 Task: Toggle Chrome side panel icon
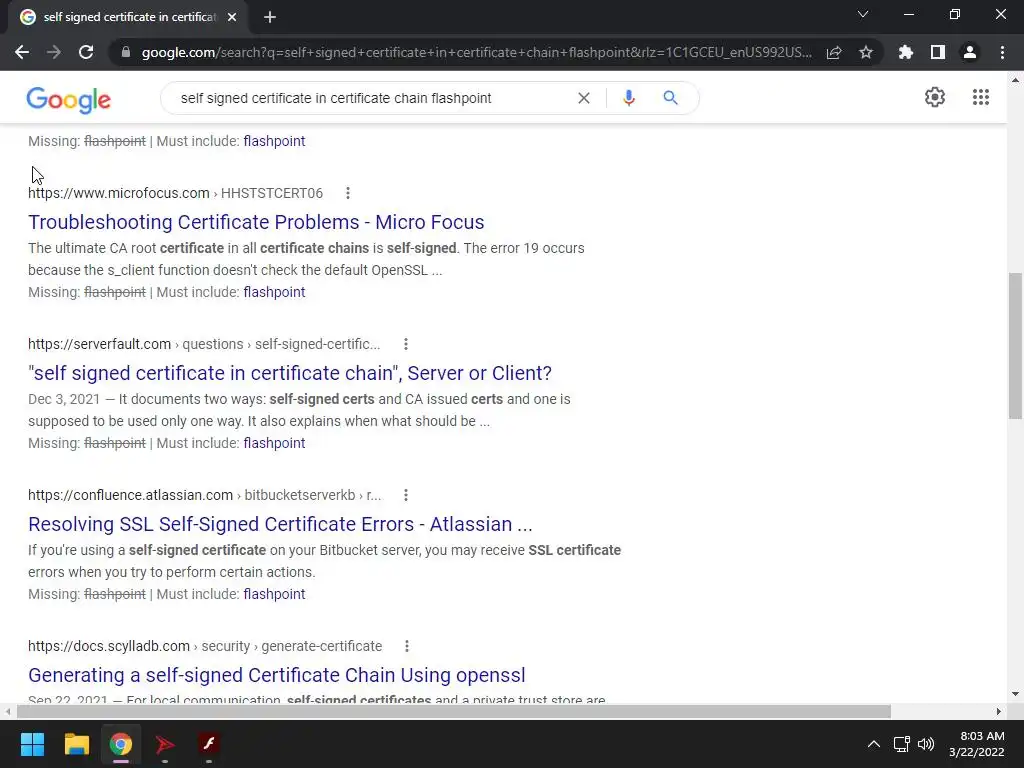(938, 52)
